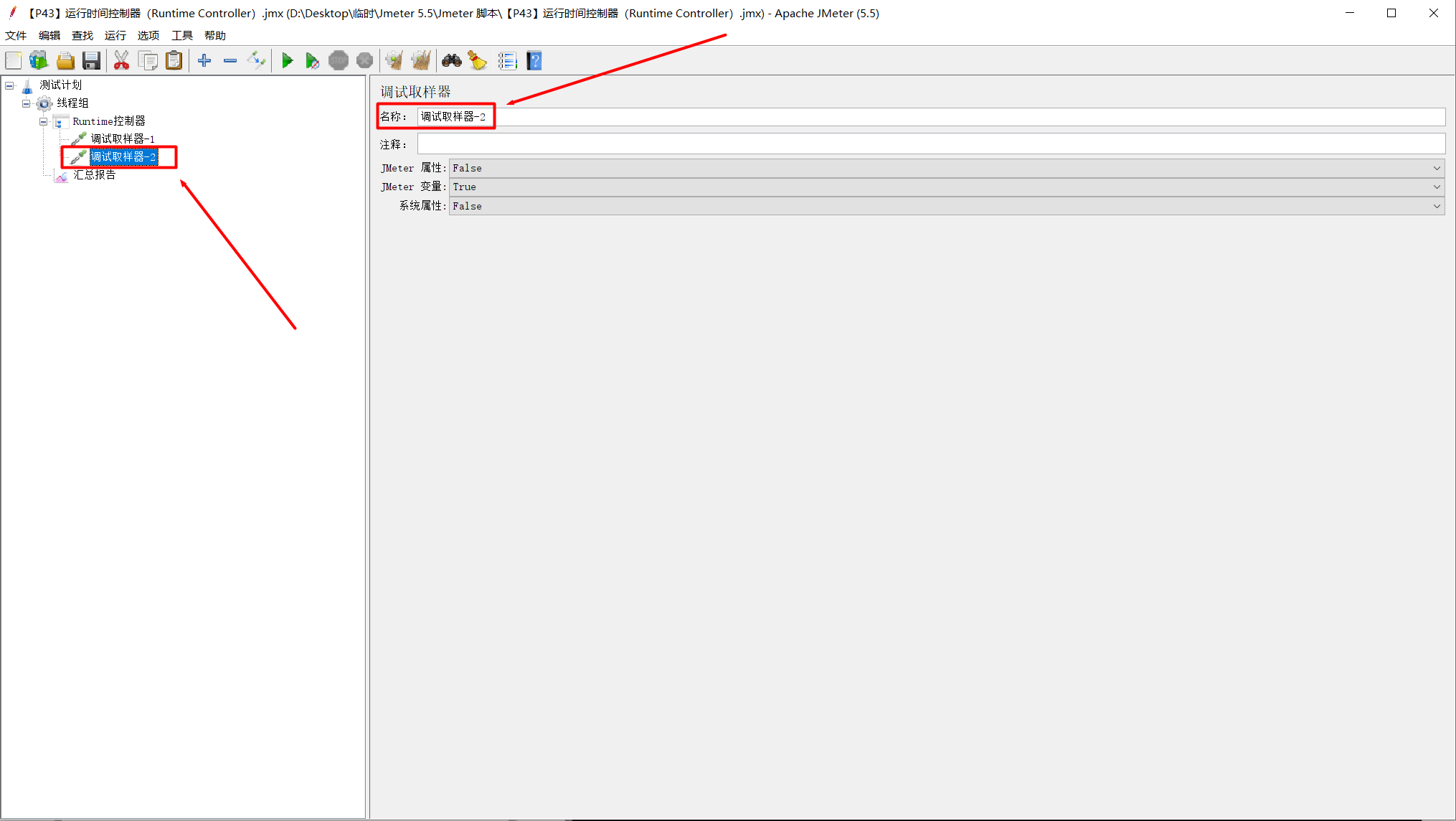Start test without pauses icon
The image size is (1456, 821).
[x=312, y=61]
